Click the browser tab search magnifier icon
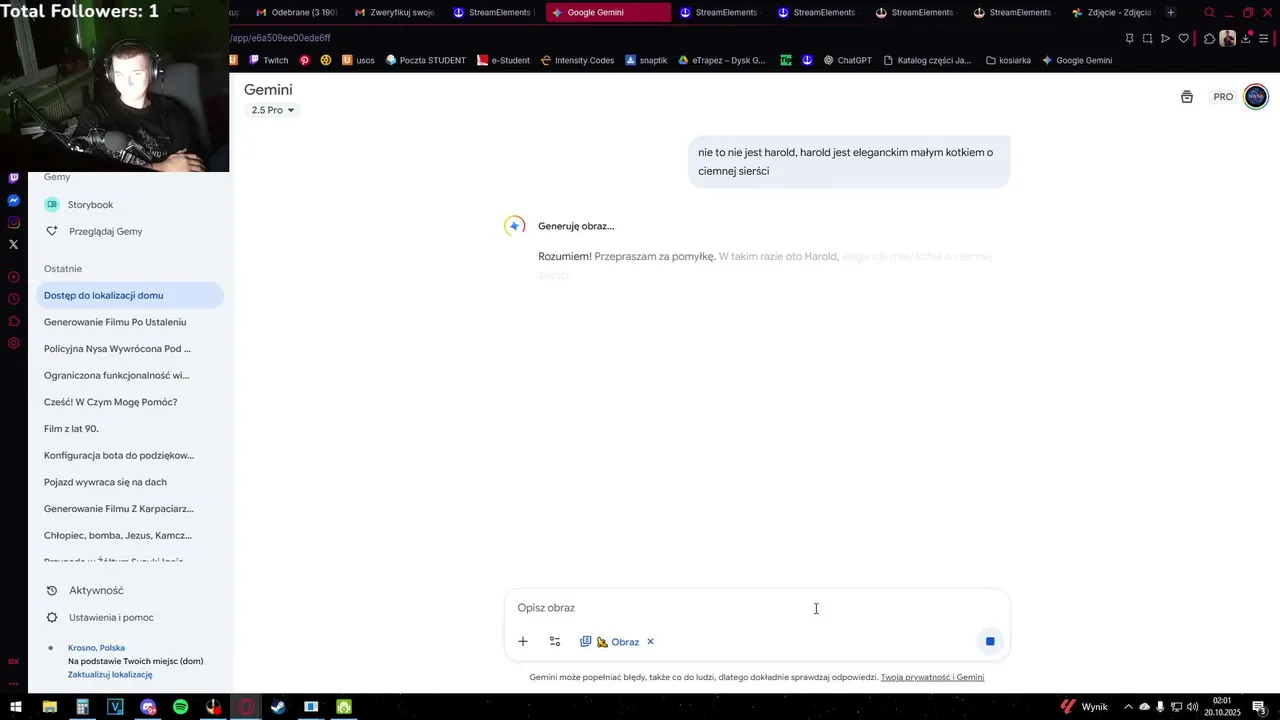 pos(1209,13)
